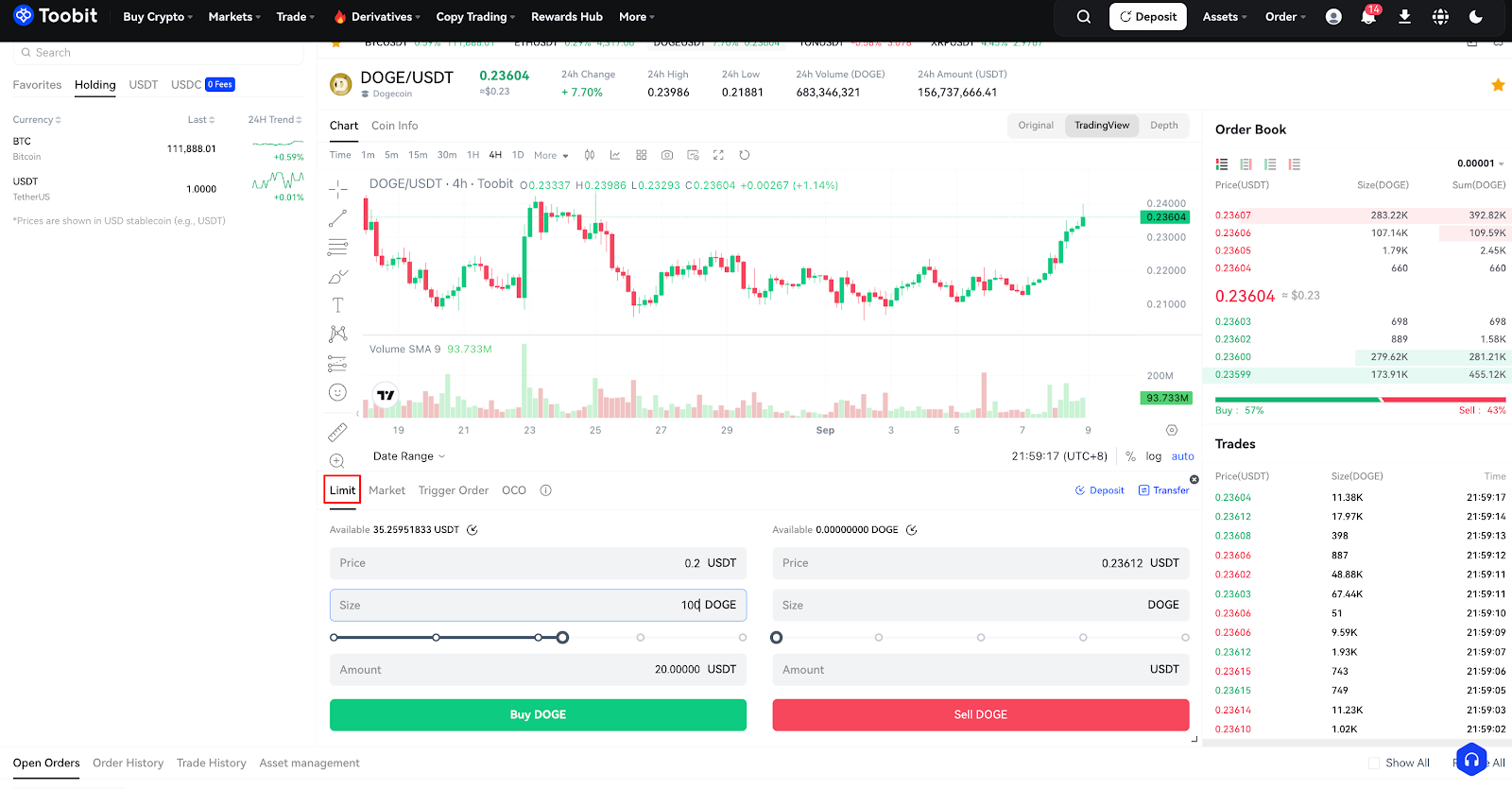The width and height of the screenshot is (1512, 789).
Task: Open the Coin Info tab
Action: pyautogui.click(x=394, y=126)
